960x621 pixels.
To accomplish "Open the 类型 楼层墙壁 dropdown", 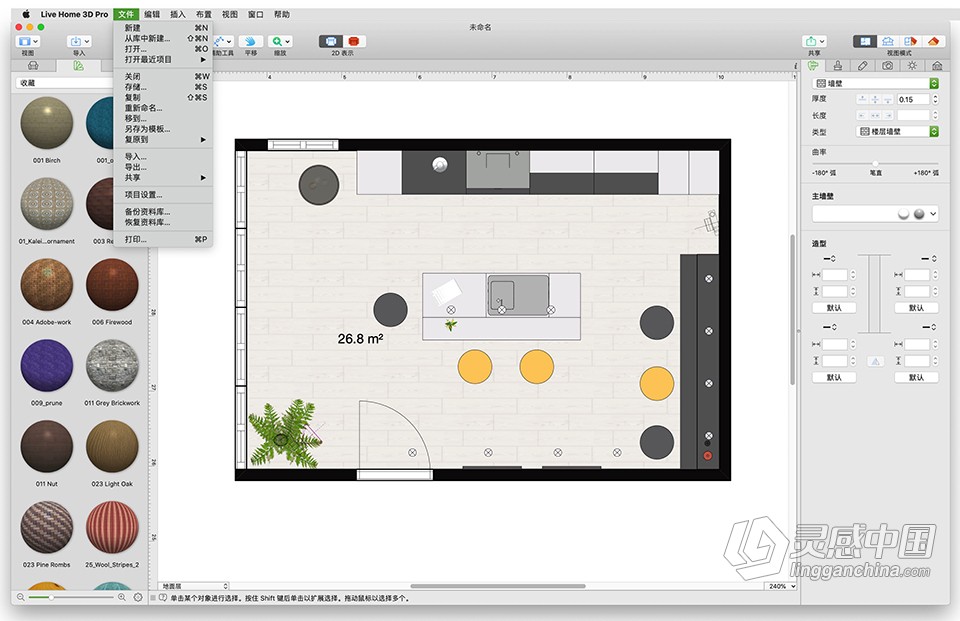I will pos(897,132).
